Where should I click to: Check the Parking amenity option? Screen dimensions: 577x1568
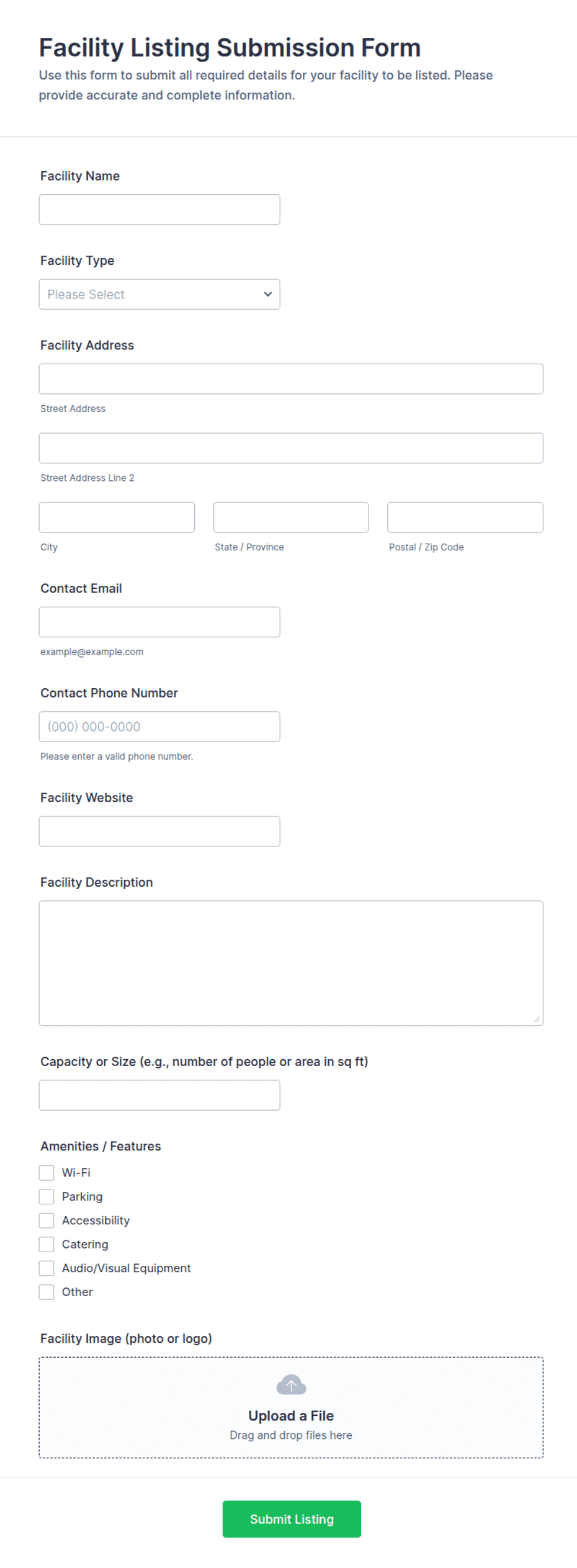[47, 1196]
